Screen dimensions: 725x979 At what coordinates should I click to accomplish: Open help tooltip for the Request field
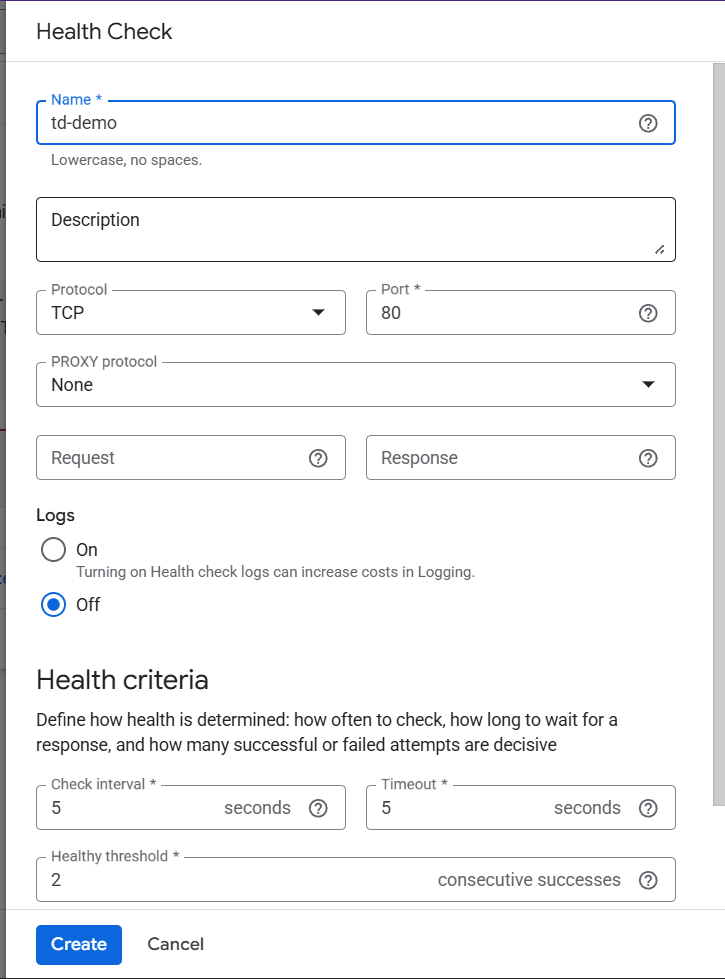coord(318,458)
